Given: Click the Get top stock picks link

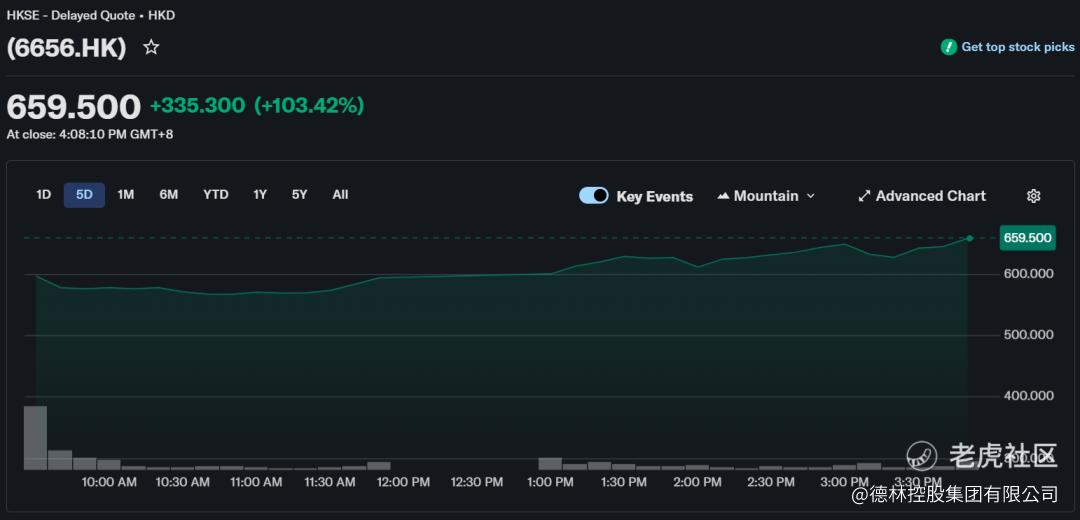Looking at the screenshot, I should click(1017, 47).
